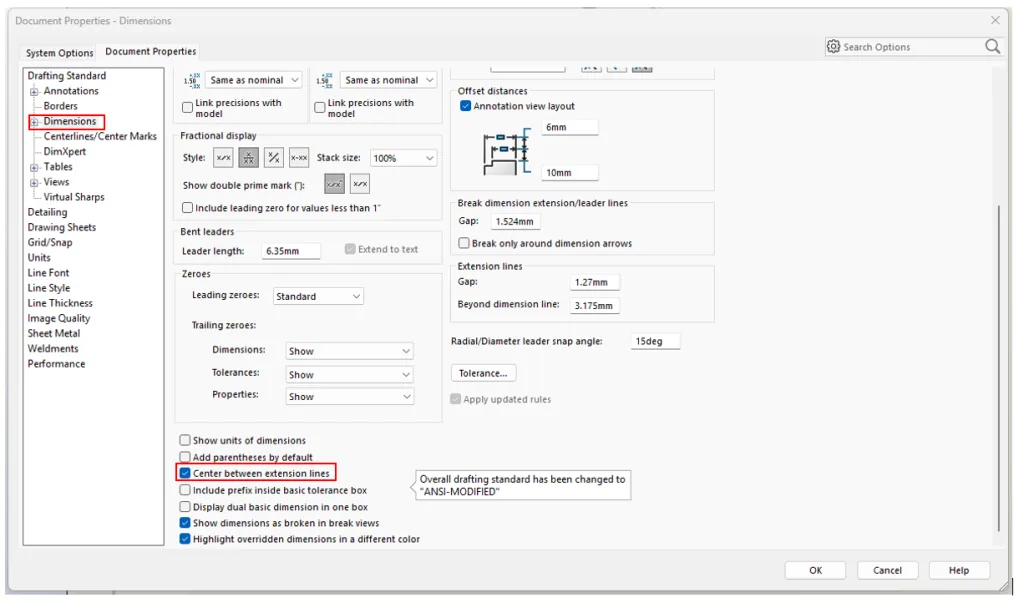
Task: Open the Stack size 100% dropdown
Action: click(403, 158)
